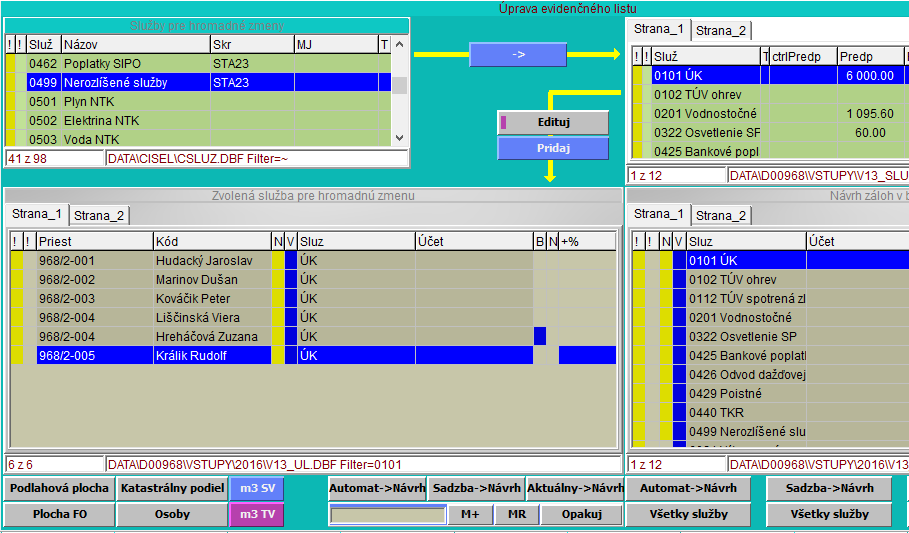Select 0112 TÚV spotrená row in Návrh záloh
The width and height of the screenshot is (909, 533).
coord(770,299)
